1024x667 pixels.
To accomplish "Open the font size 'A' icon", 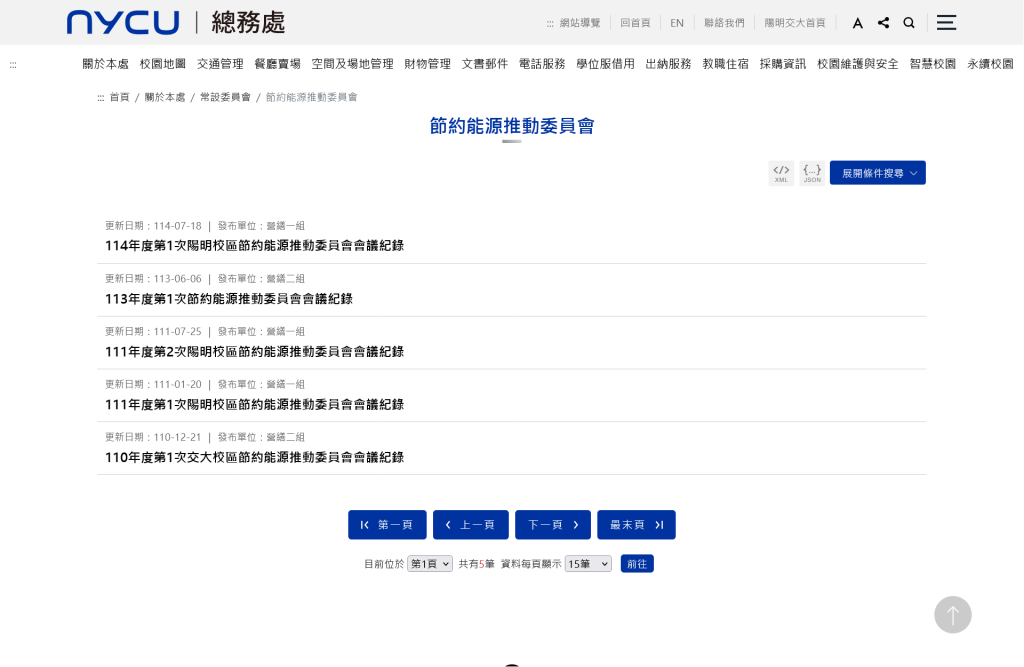I will tap(858, 23).
